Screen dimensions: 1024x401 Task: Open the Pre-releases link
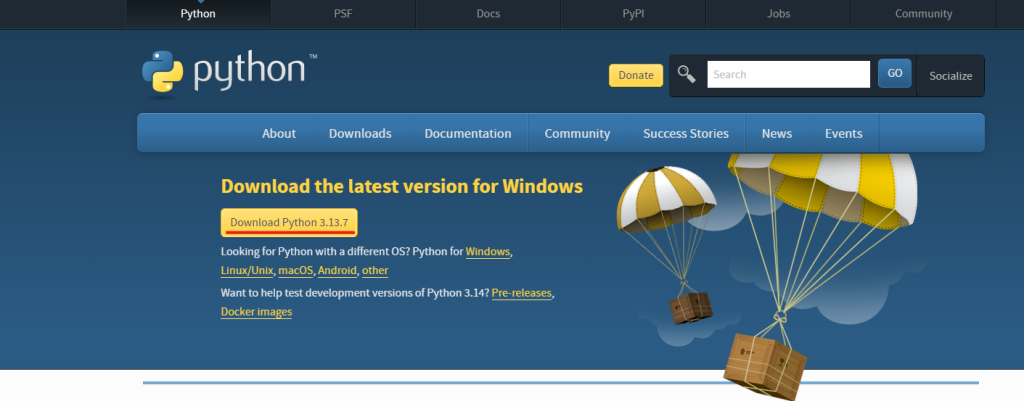tap(522, 292)
